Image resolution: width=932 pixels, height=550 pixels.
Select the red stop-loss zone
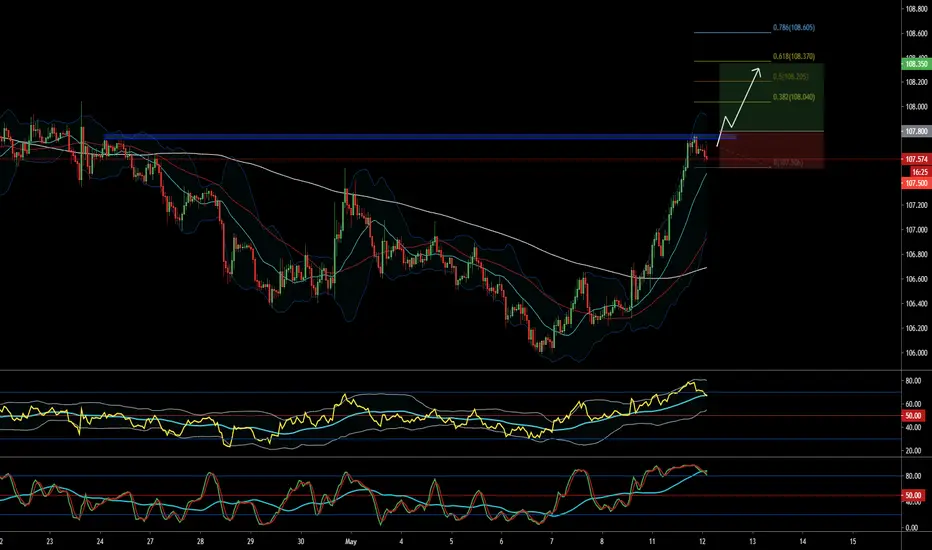pos(771,150)
